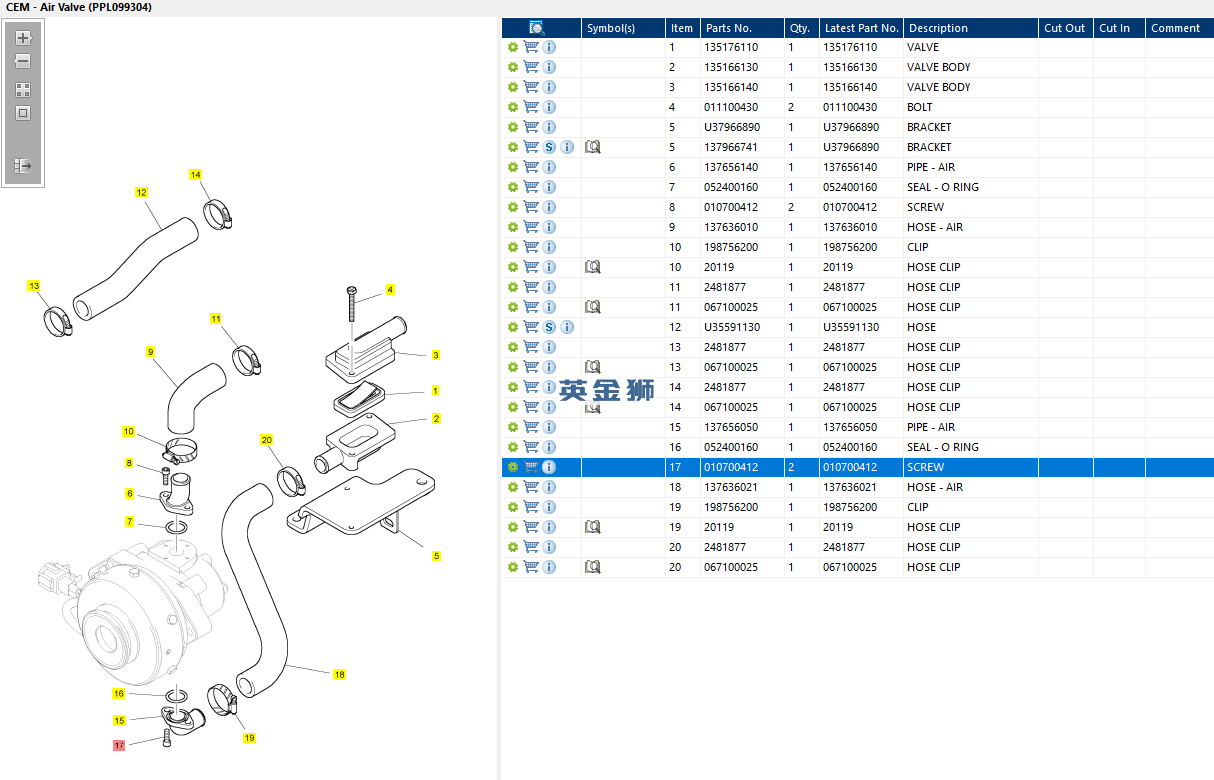Click the single-square icon in diagram toolbar
The image size is (1214, 780).
point(23,113)
